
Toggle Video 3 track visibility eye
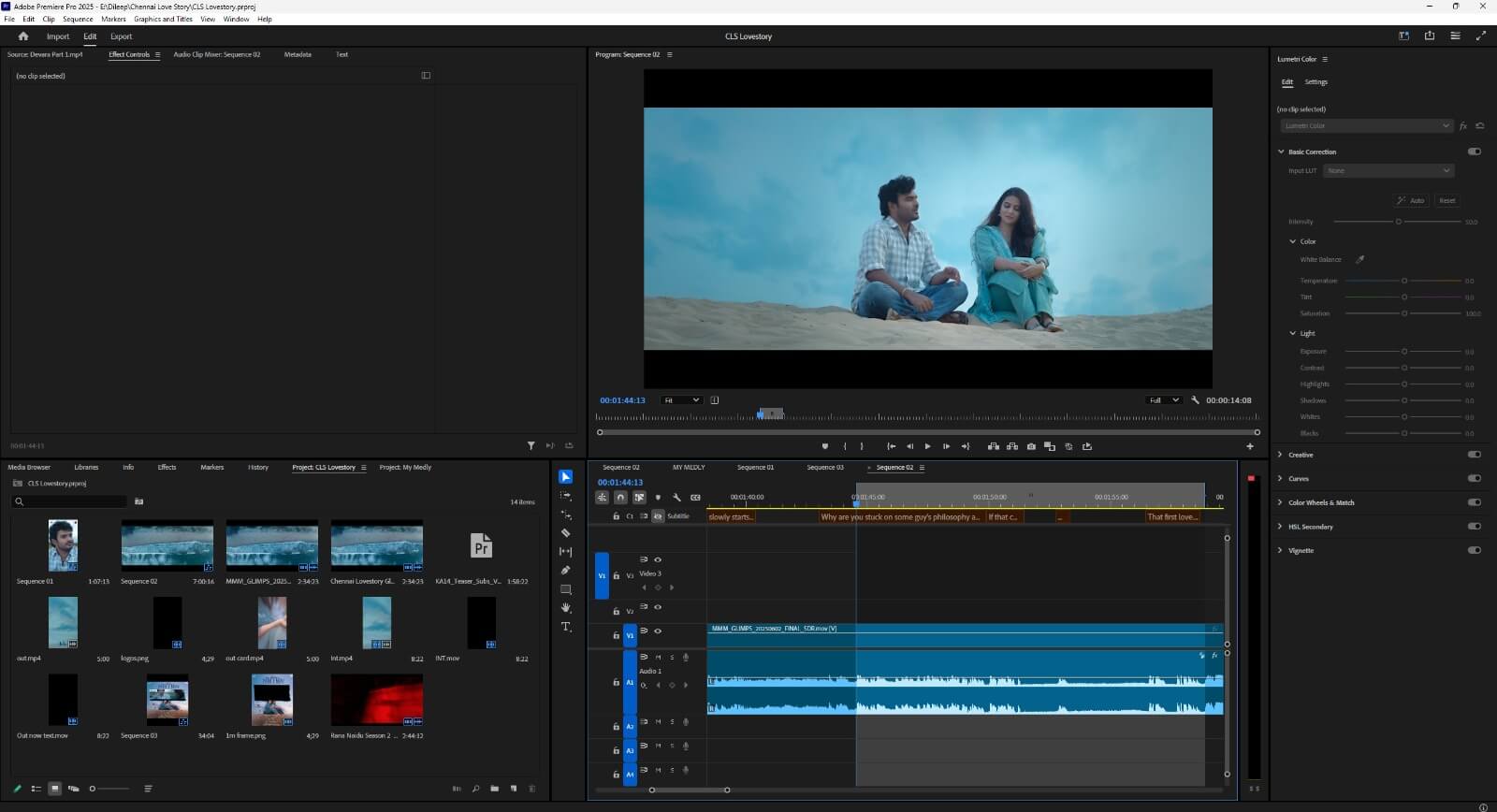tap(658, 560)
